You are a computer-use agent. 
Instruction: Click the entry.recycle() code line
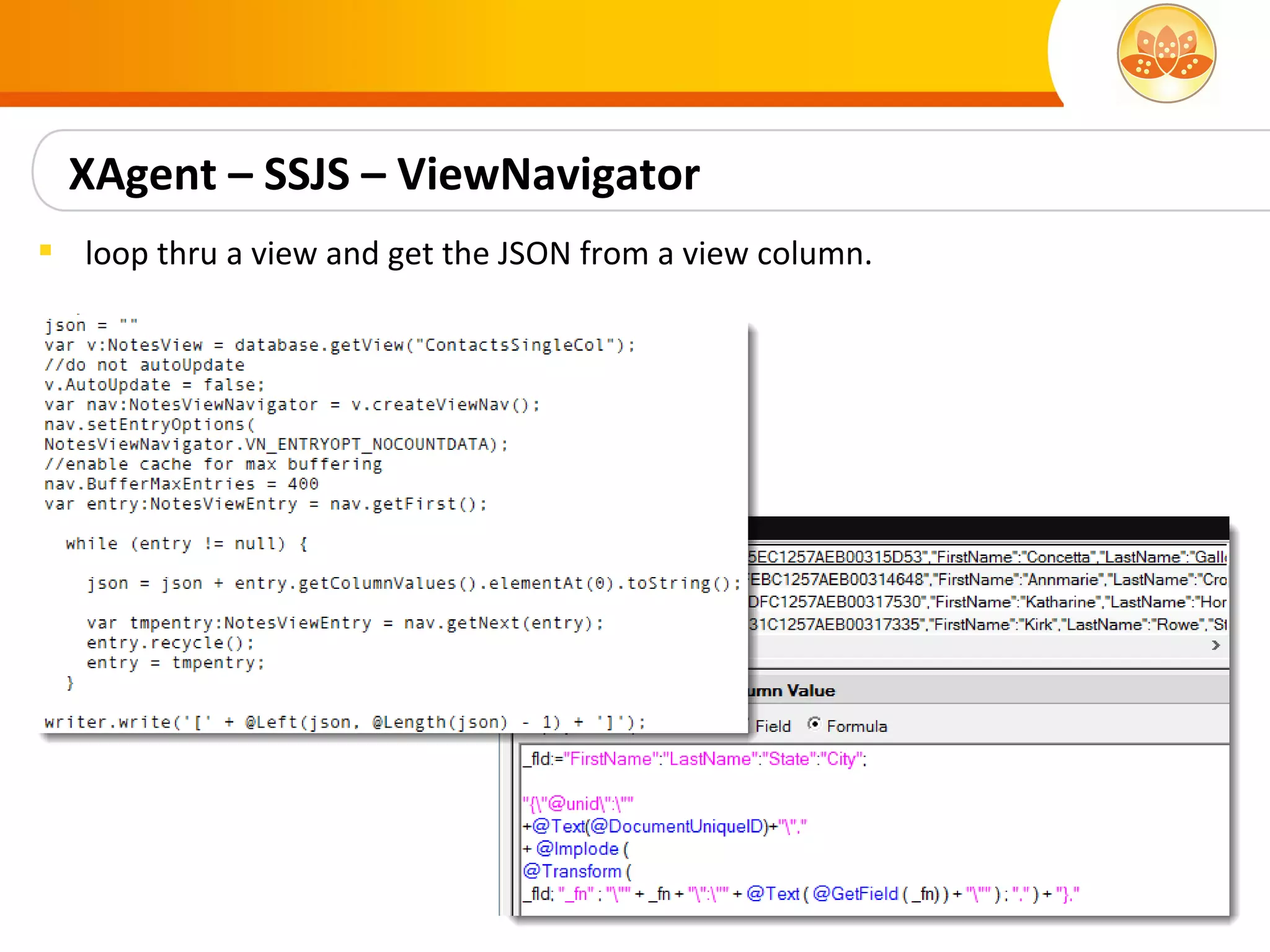[x=170, y=643]
